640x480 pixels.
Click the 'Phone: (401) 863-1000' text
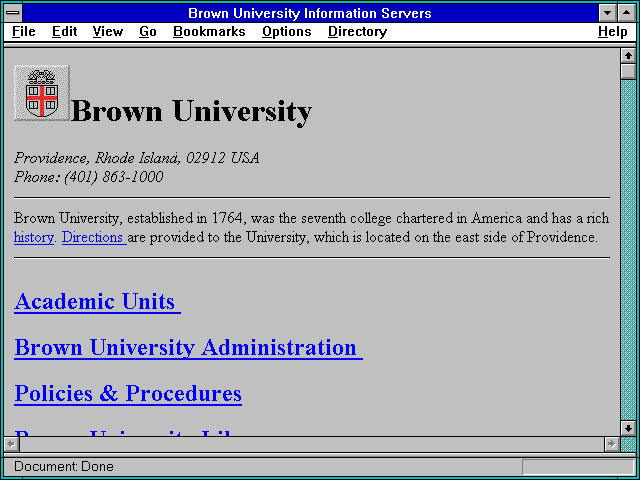point(89,177)
